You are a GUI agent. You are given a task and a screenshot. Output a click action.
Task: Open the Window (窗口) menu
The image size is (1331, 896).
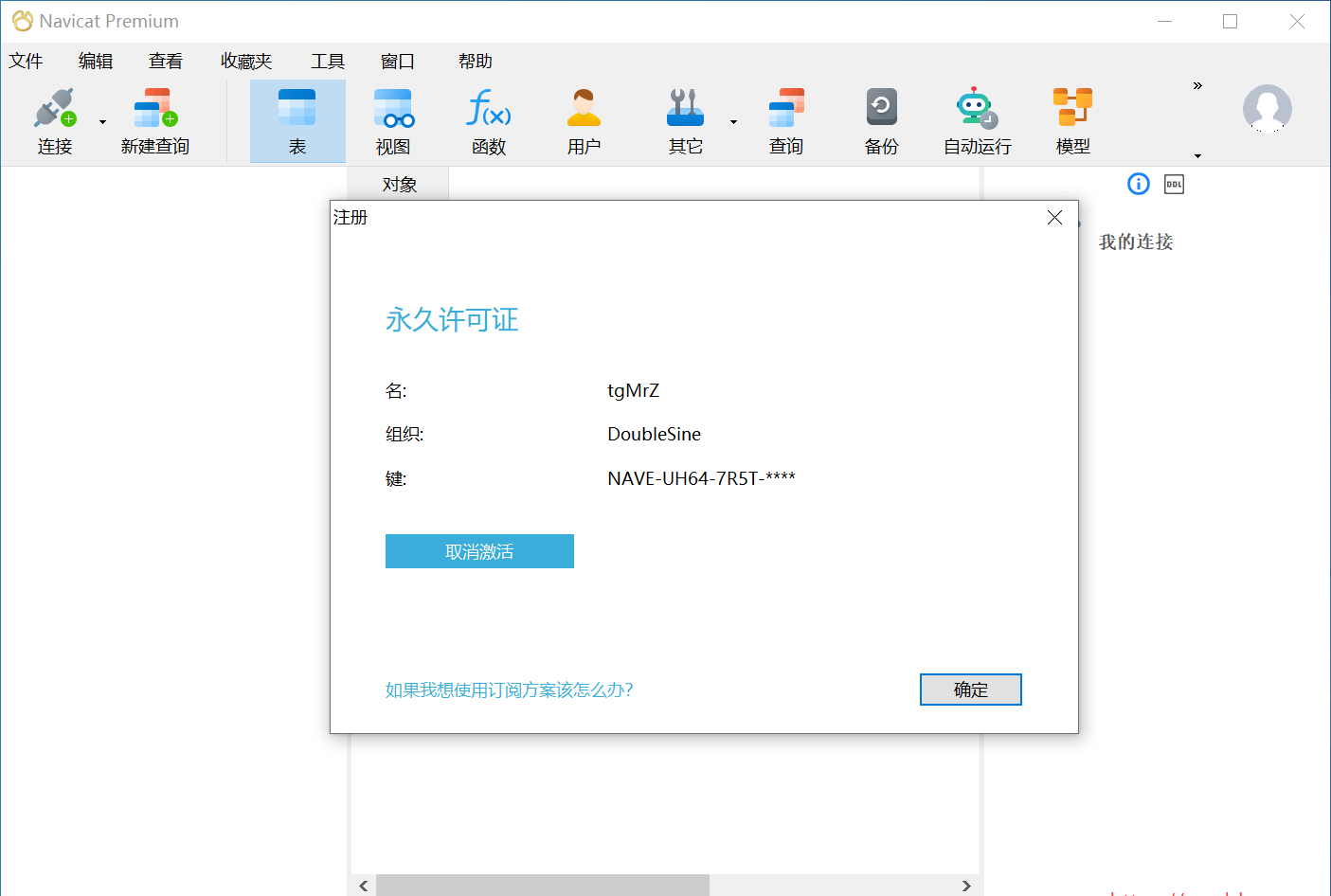coord(398,62)
